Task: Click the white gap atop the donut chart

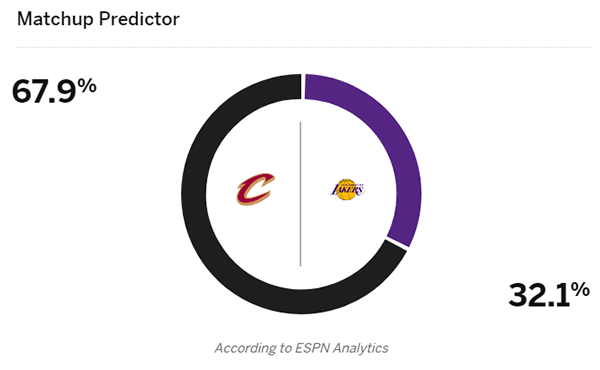Action: pyautogui.click(x=303, y=86)
